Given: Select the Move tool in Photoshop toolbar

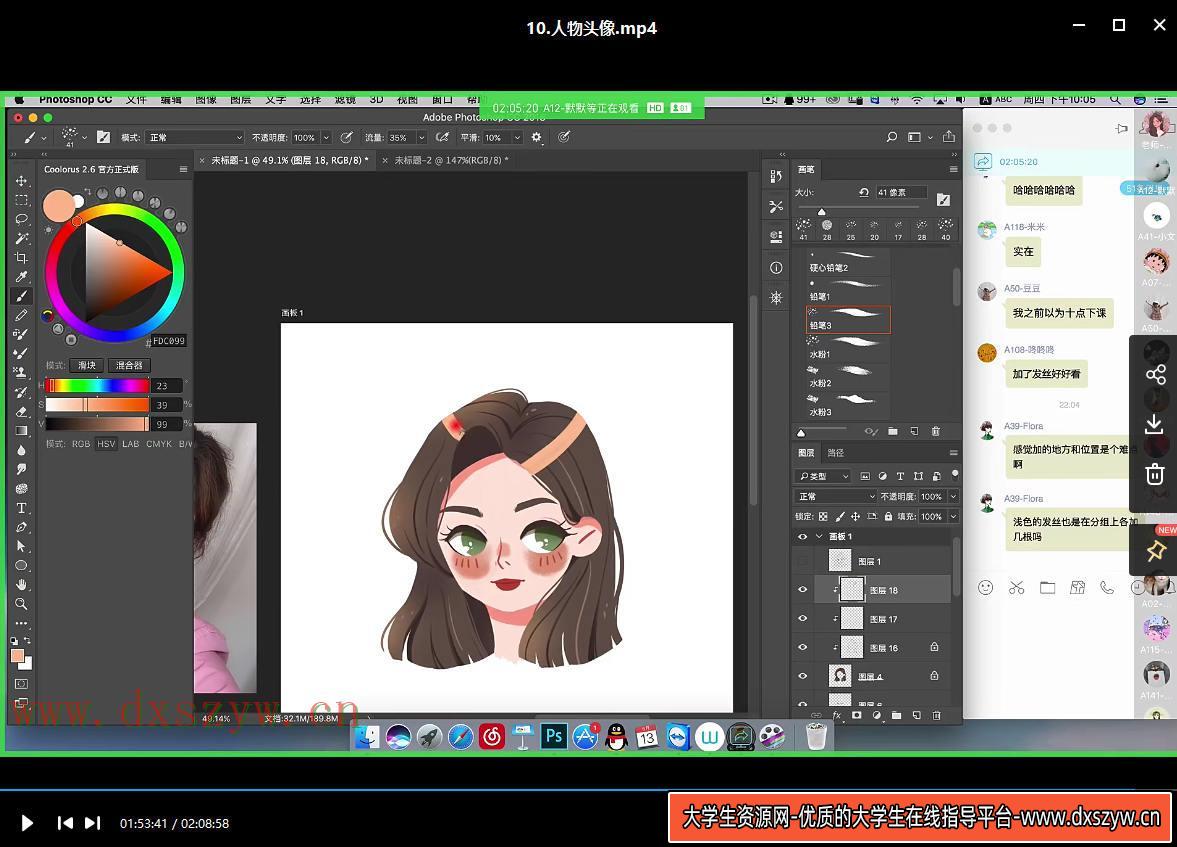Looking at the screenshot, I should point(21,181).
